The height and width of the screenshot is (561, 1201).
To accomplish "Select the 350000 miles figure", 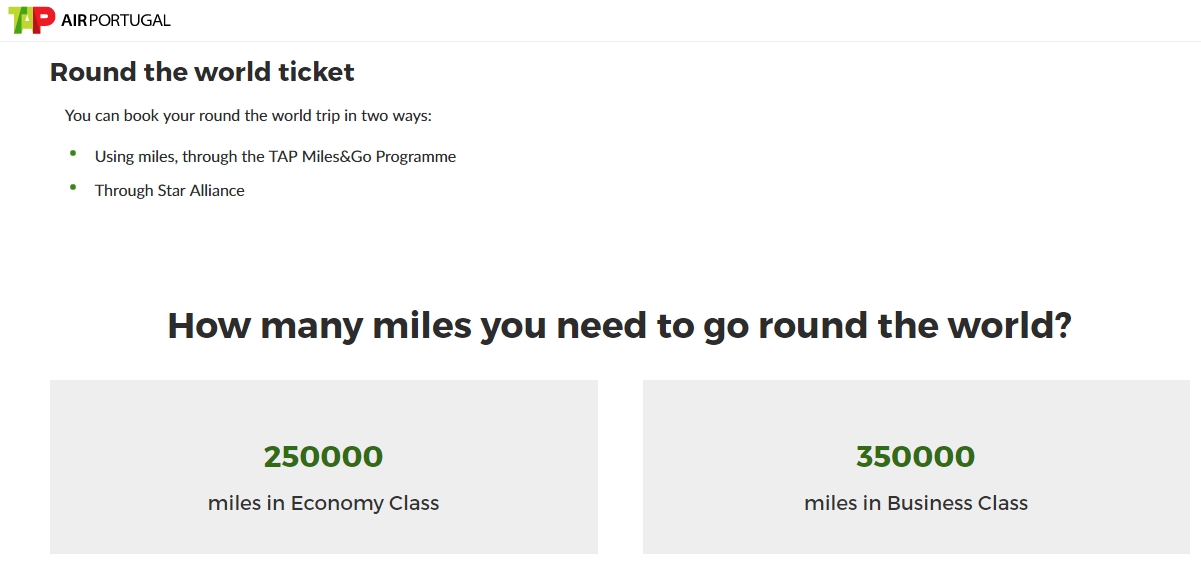I will click(915, 457).
